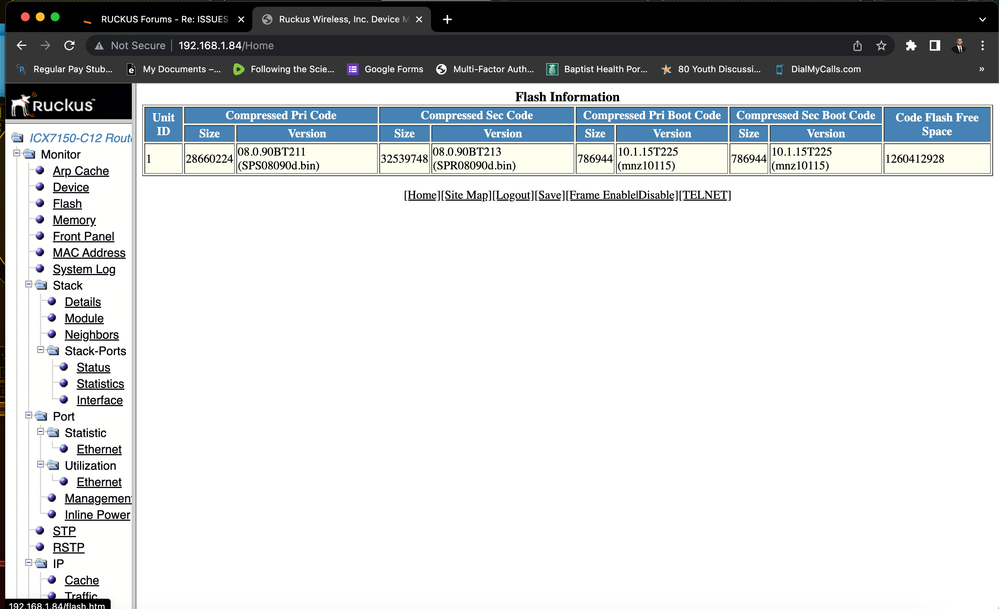
Task: Collapse the Stack-Ports tree folder
Action: click(x=41, y=351)
